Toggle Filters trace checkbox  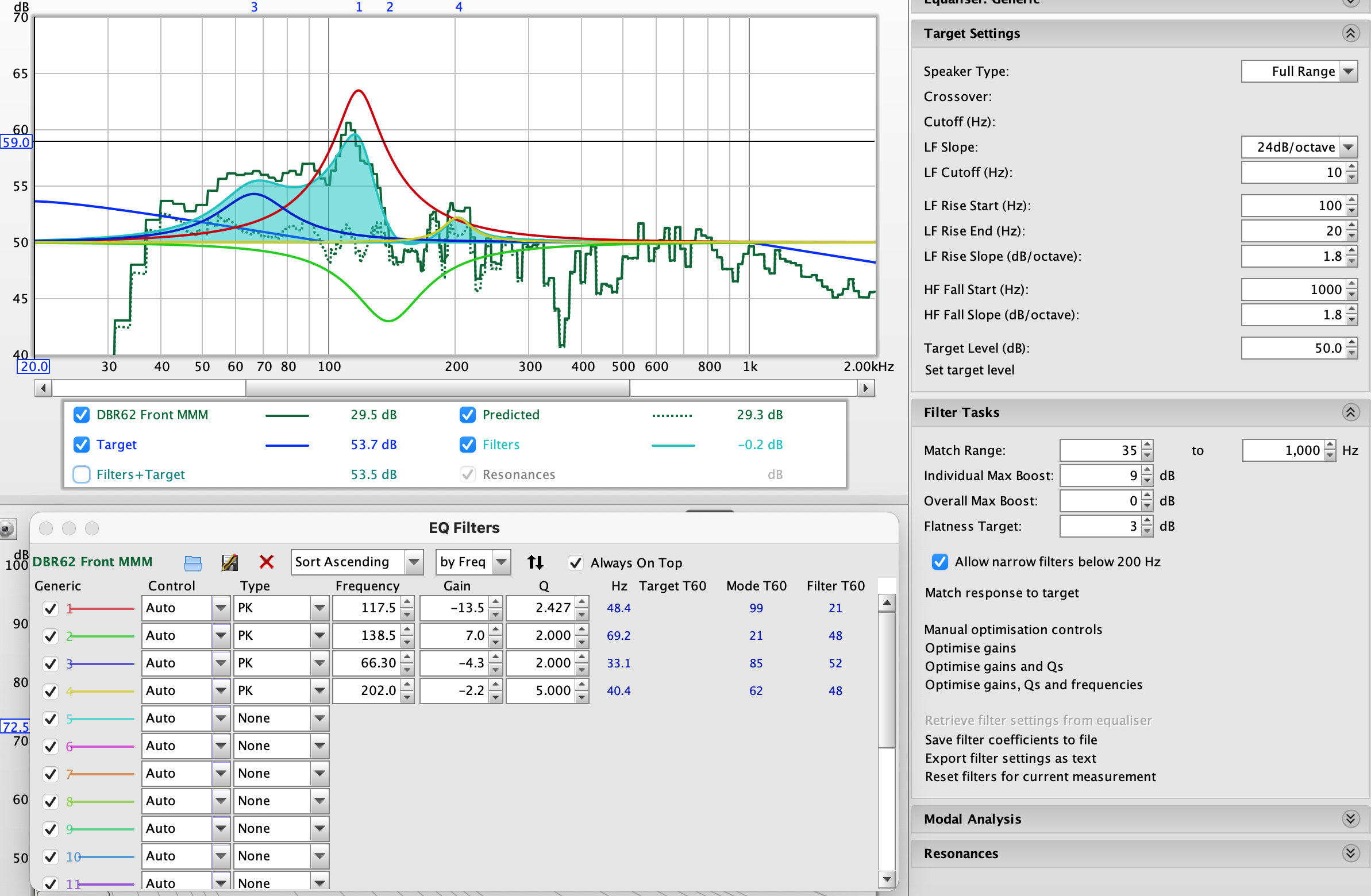tap(468, 445)
